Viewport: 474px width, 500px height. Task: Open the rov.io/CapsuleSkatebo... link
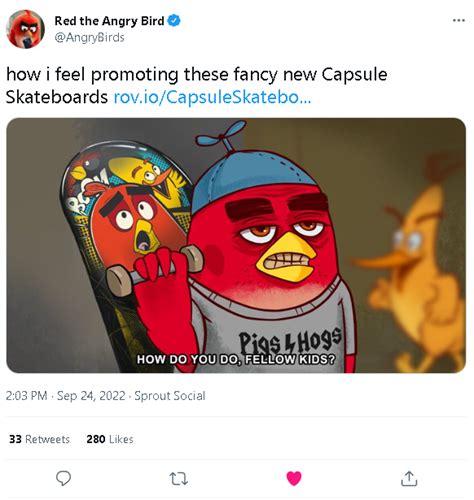tap(212, 97)
